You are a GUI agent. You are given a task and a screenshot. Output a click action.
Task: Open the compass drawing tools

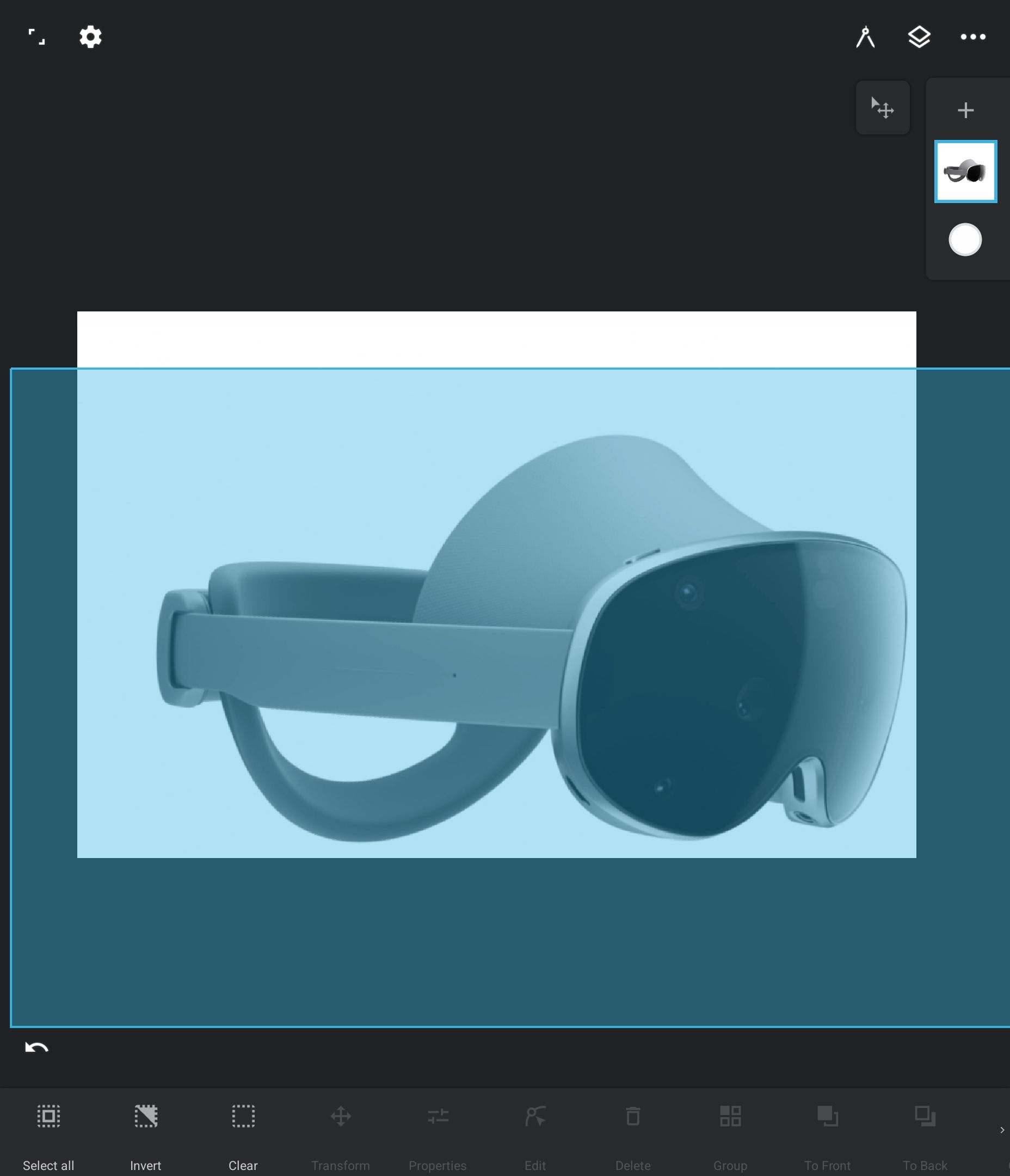point(865,37)
